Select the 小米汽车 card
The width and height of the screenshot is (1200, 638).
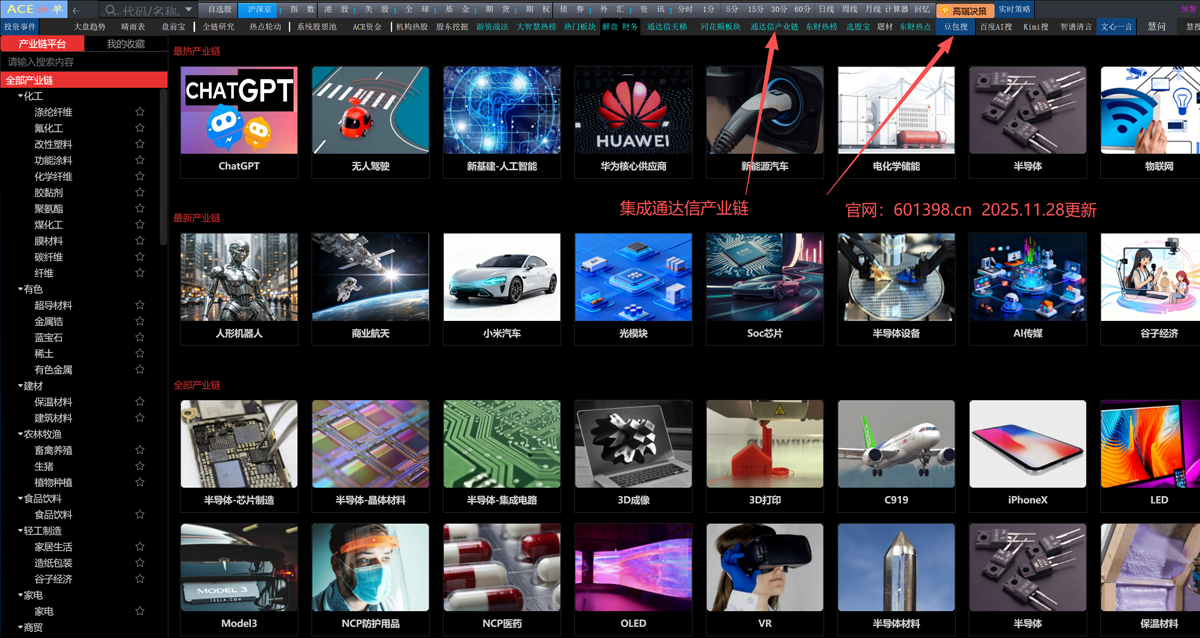(502, 290)
